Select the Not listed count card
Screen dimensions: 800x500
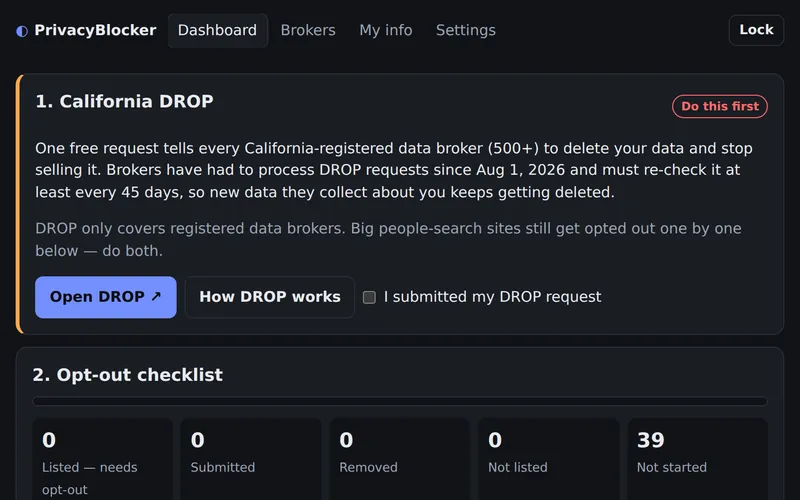tap(548, 459)
